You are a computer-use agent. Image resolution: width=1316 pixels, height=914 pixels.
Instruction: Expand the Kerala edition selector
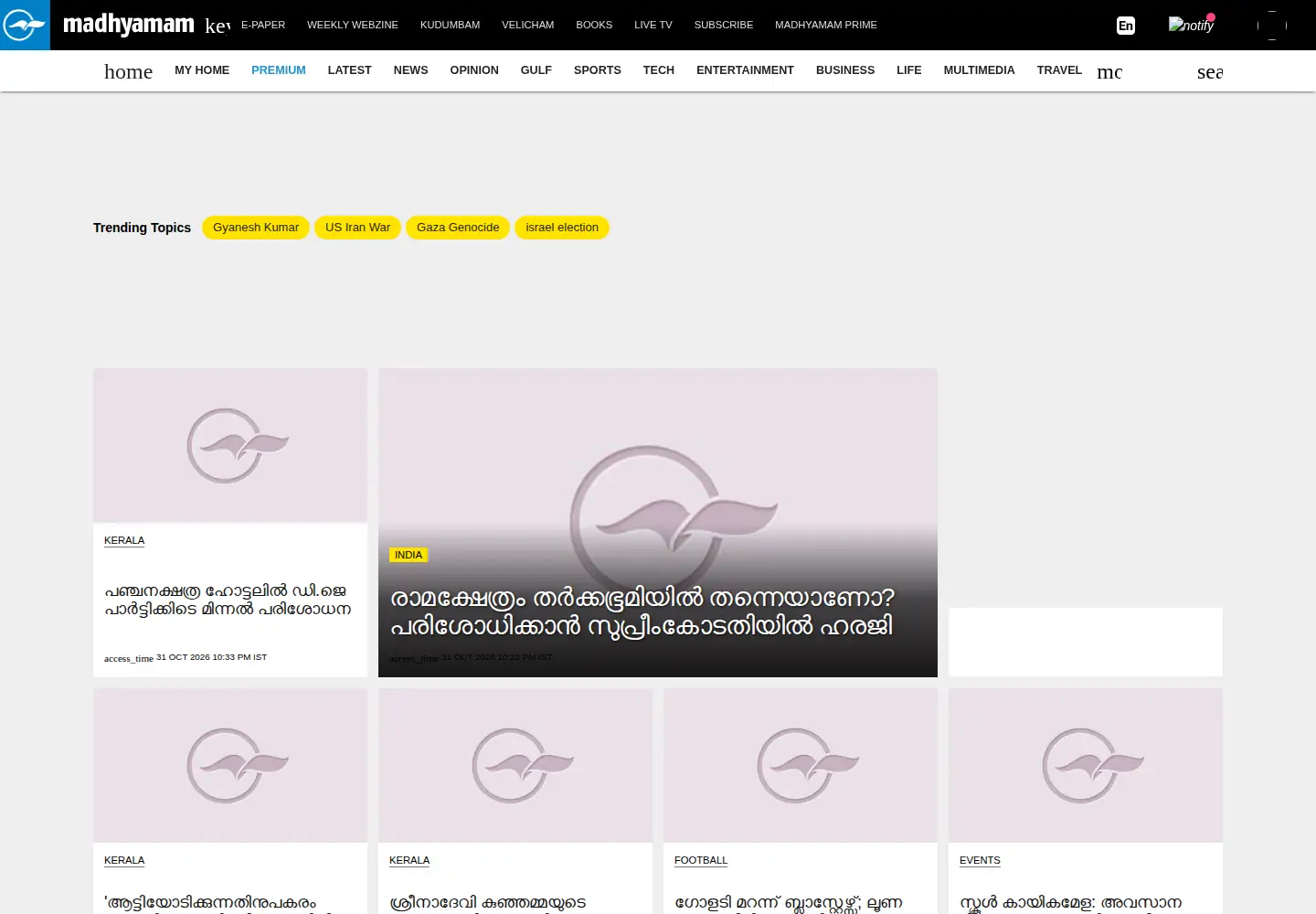(218, 26)
